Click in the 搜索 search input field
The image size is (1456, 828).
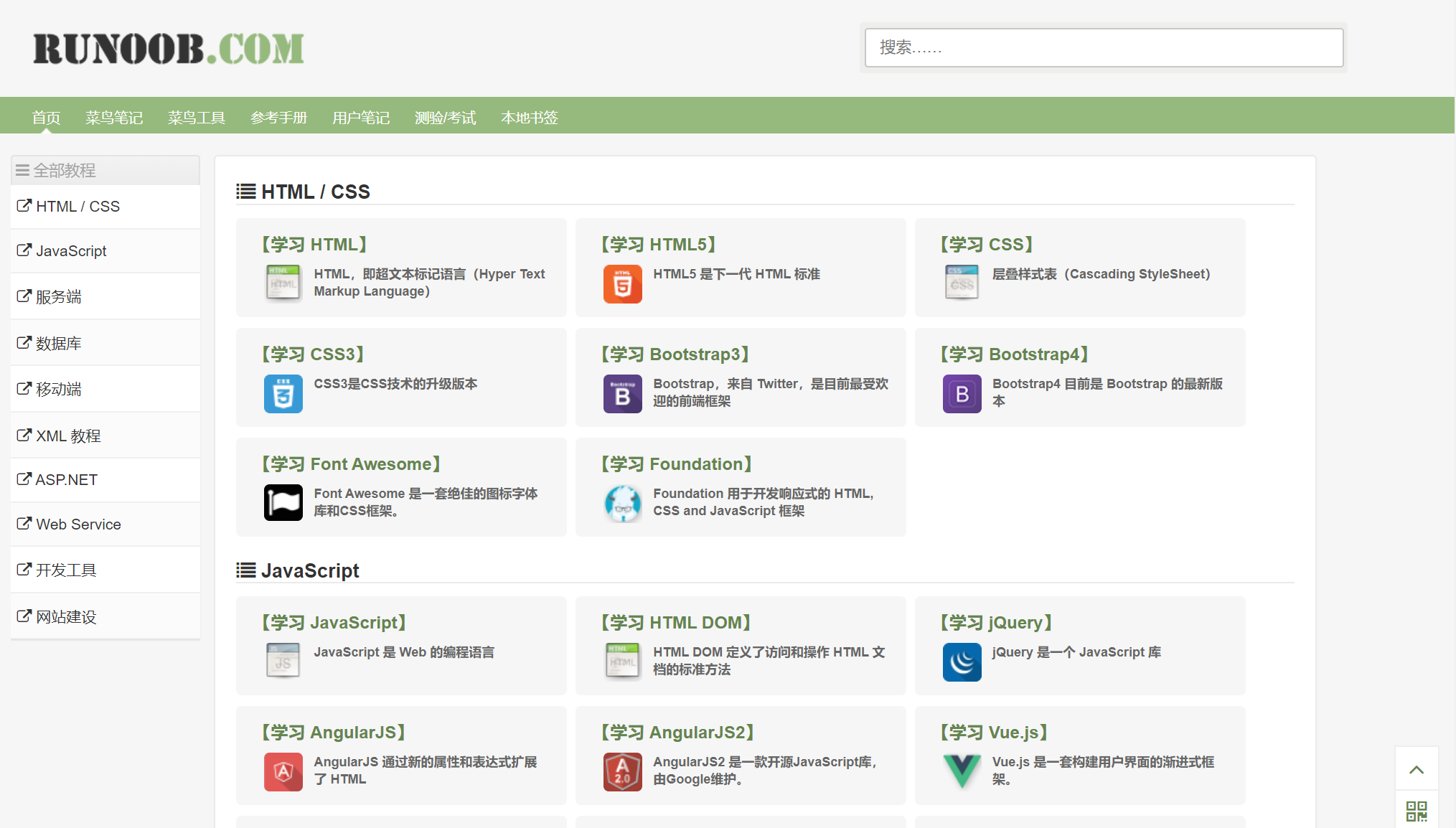pyautogui.click(x=1104, y=48)
